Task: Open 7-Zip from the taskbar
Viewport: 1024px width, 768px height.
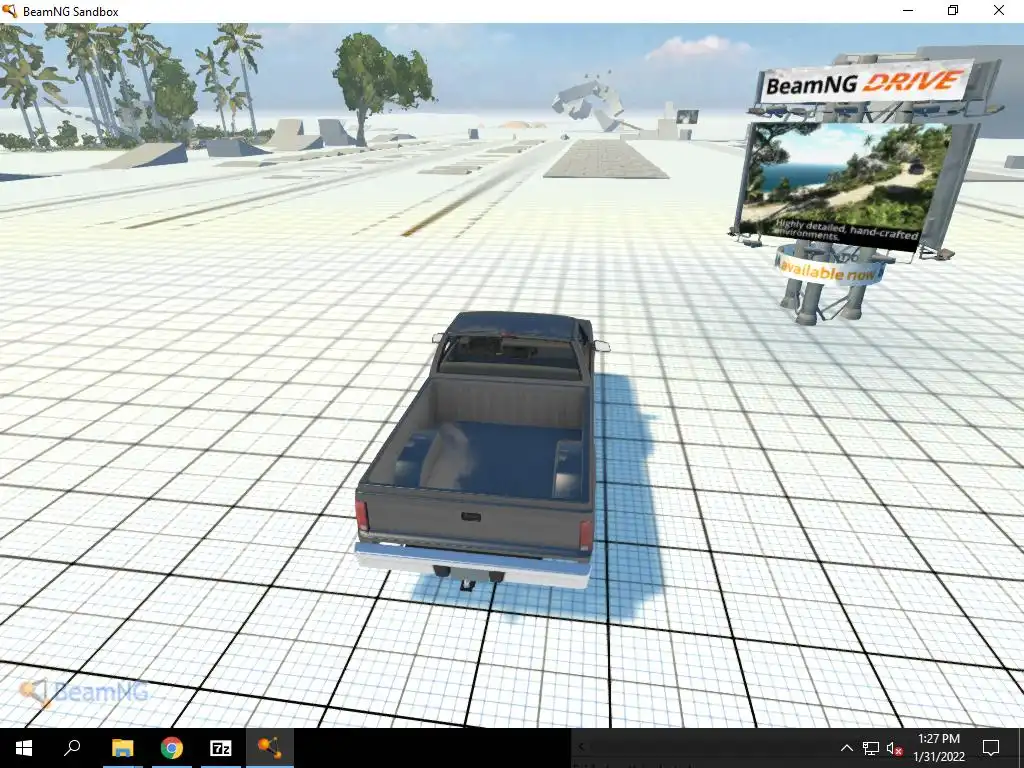Action: click(221, 748)
